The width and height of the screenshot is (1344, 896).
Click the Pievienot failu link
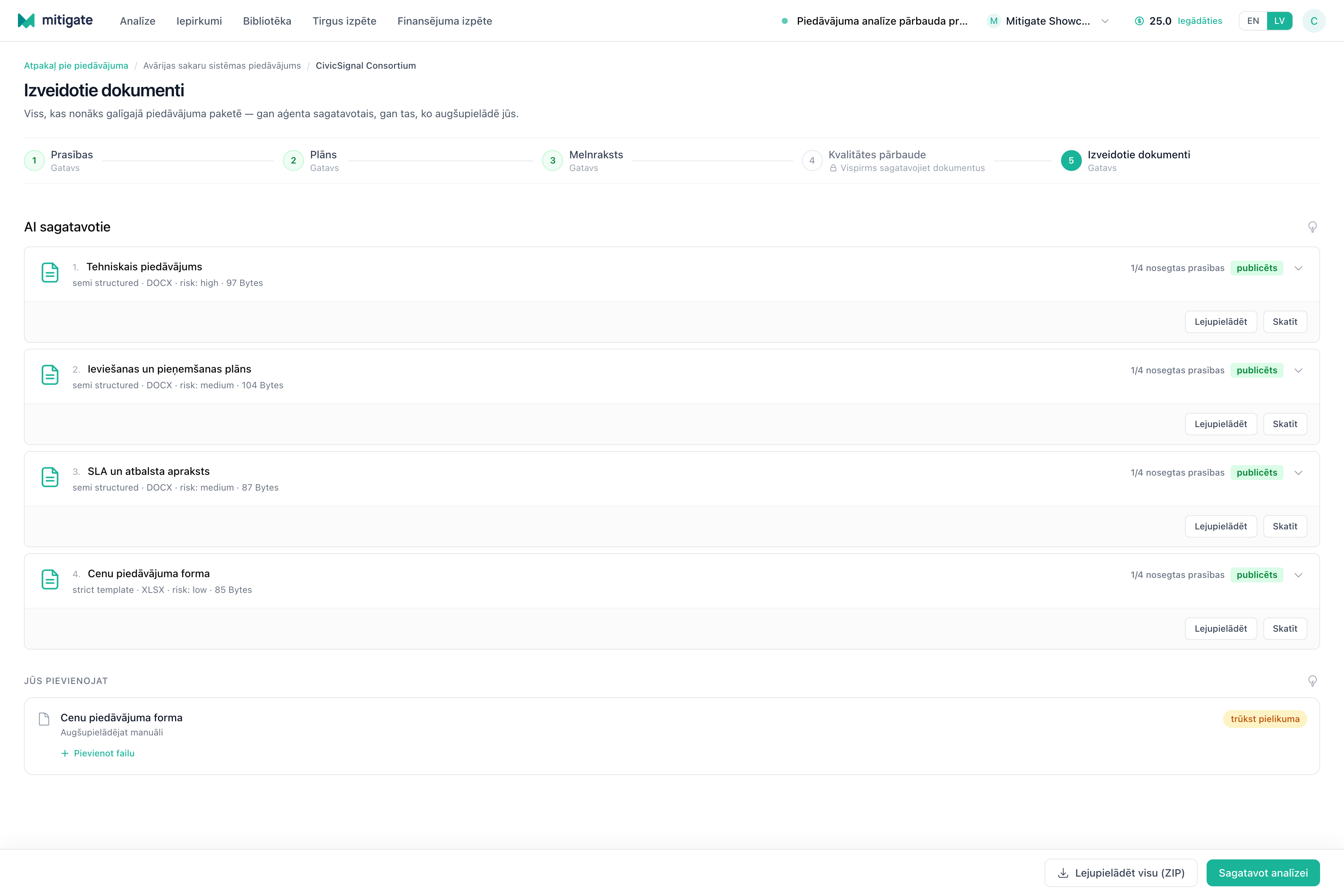[98, 753]
